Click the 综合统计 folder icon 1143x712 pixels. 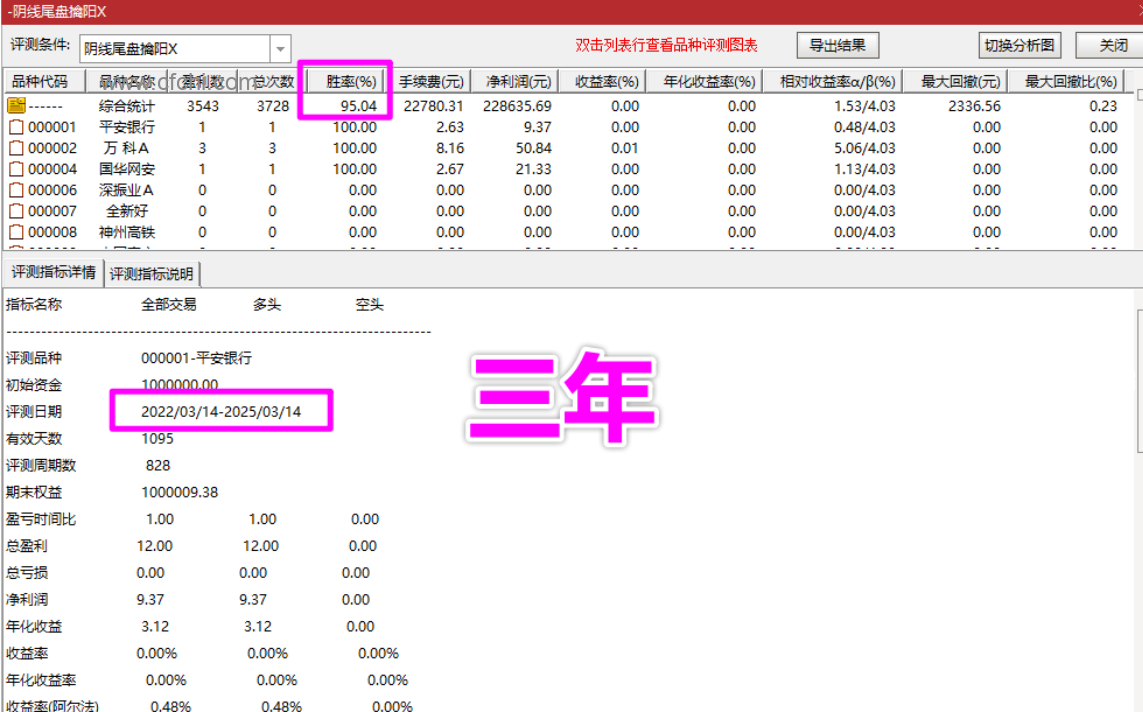pos(16,106)
